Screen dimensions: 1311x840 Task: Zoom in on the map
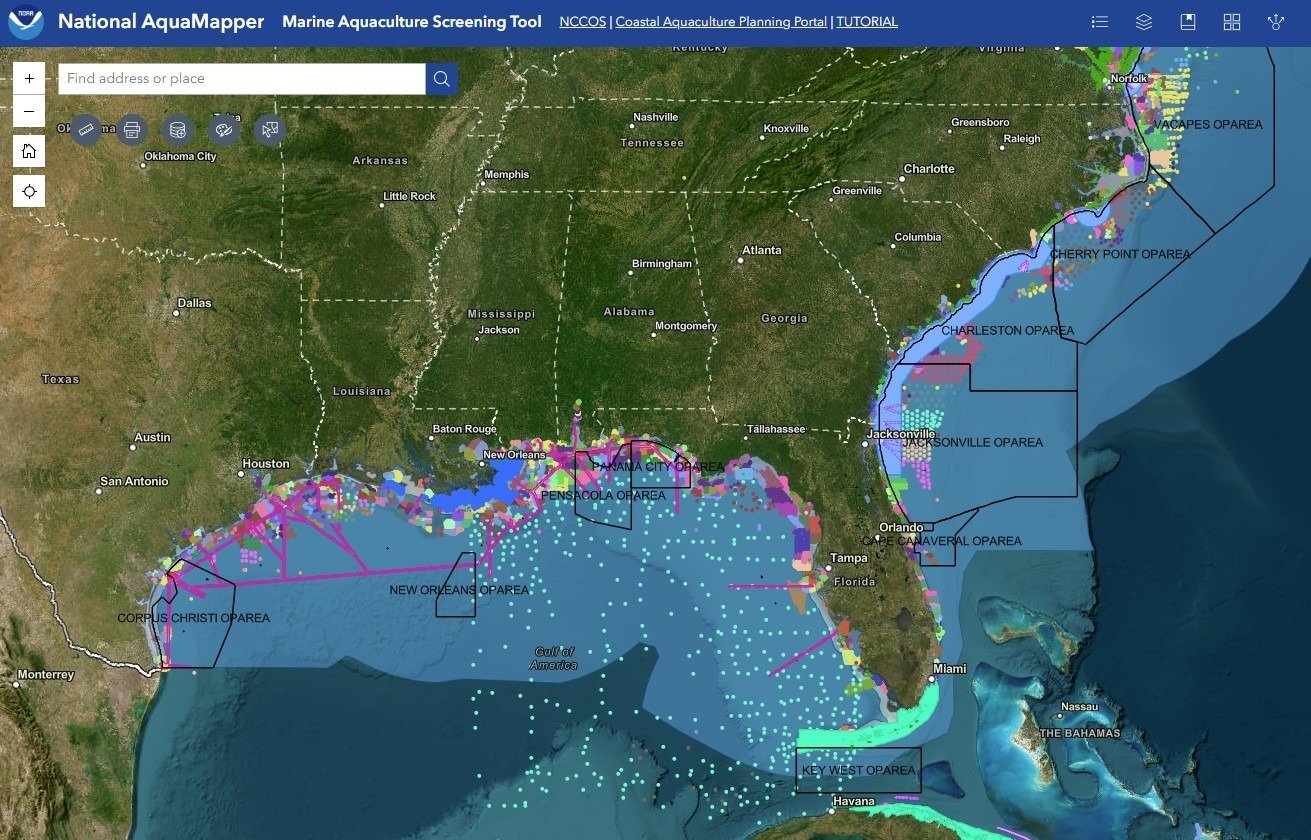29,78
